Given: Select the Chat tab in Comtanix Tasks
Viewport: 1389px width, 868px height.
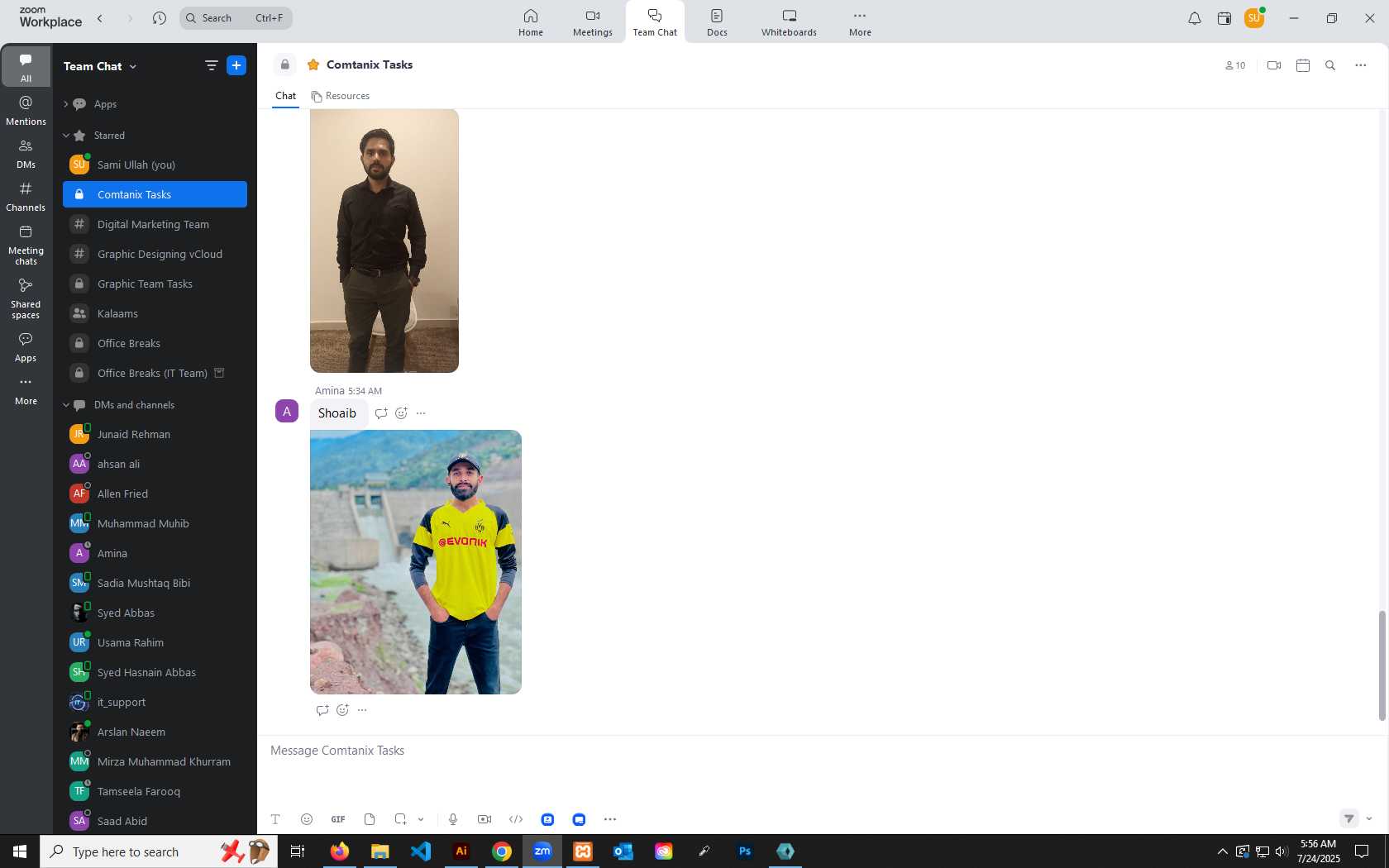Looking at the screenshot, I should tap(285, 96).
